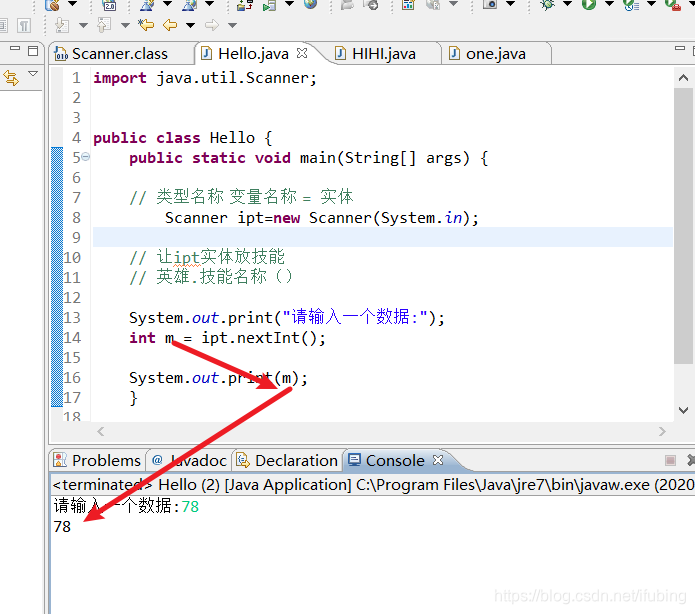Click the 2.0 version toolbar icon
The height and width of the screenshot is (614, 695).
[109, 4]
